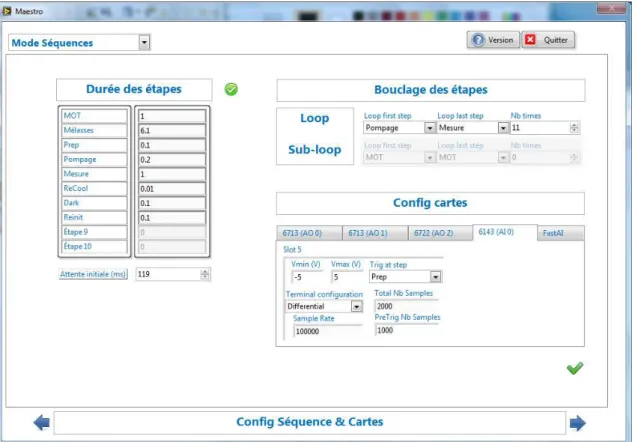Viewport: 635px width, 442px height.
Task: Click the Attente initiale stepper arrows
Action: (x=205, y=274)
